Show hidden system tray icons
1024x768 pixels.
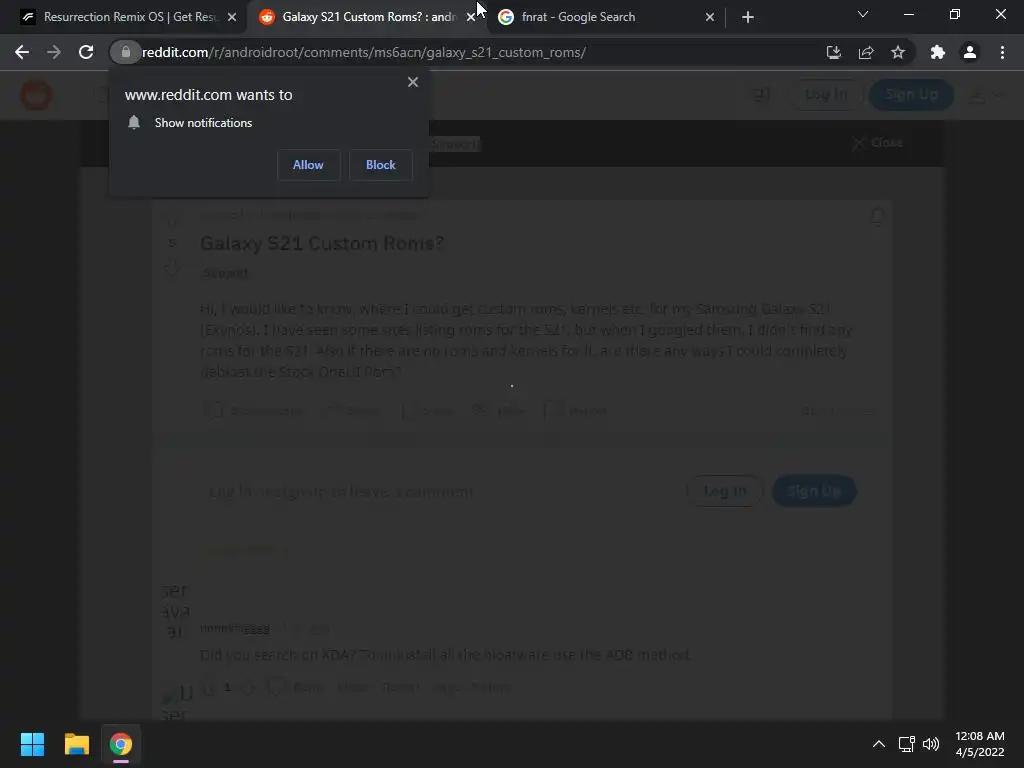click(879, 744)
